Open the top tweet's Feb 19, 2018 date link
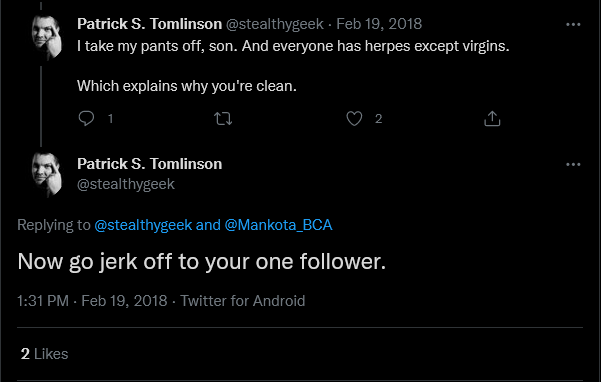The width and height of the screenshot is (601, 382). tap(379, 24)
